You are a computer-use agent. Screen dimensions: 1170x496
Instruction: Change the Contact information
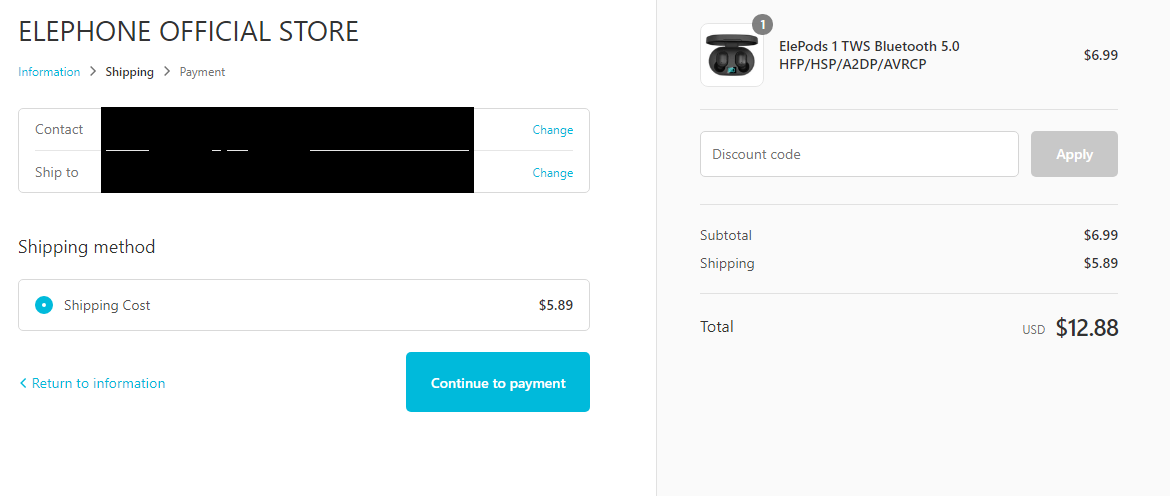(x=553, y=130)
